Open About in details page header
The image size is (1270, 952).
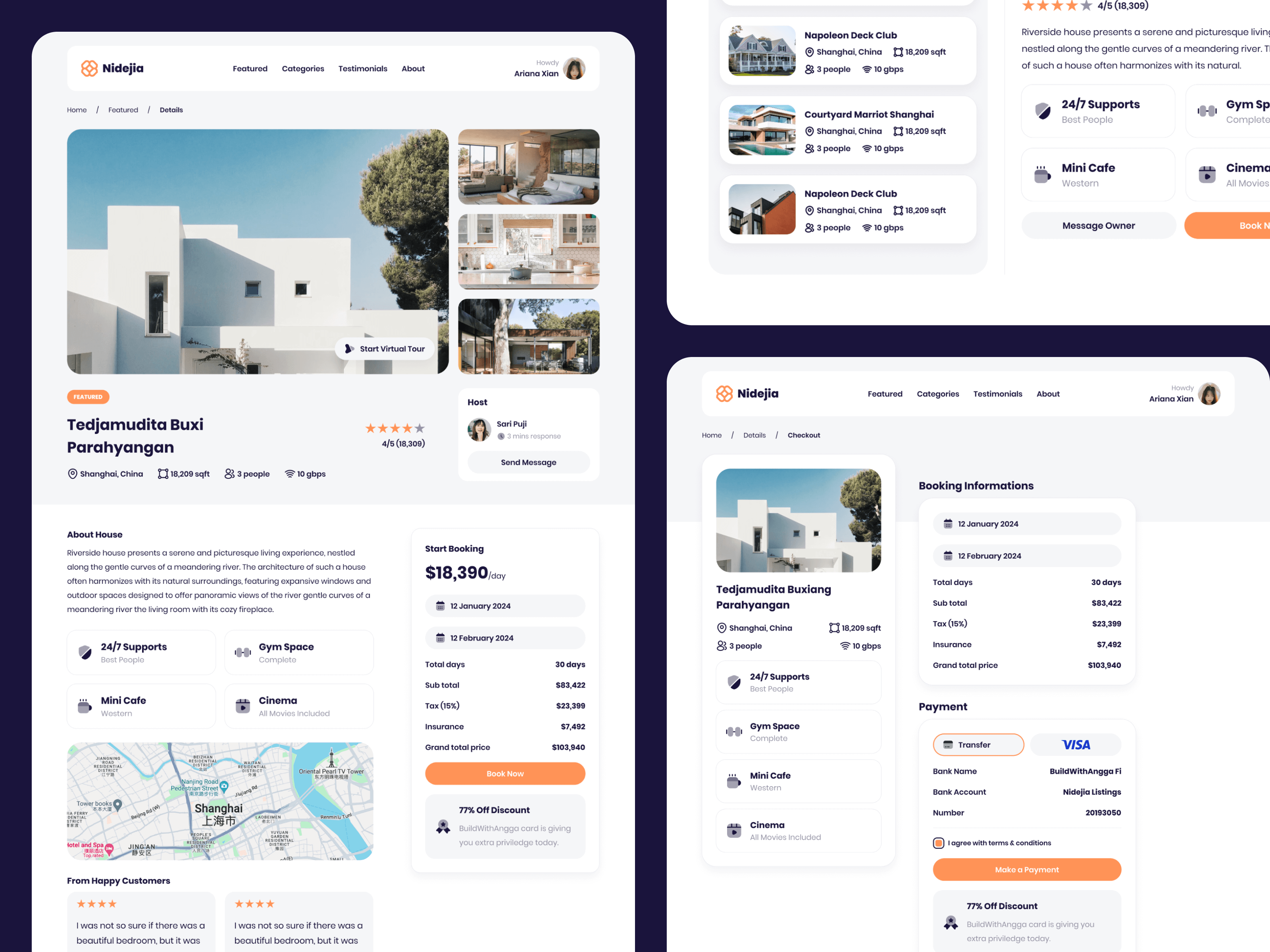click(414, 69)
